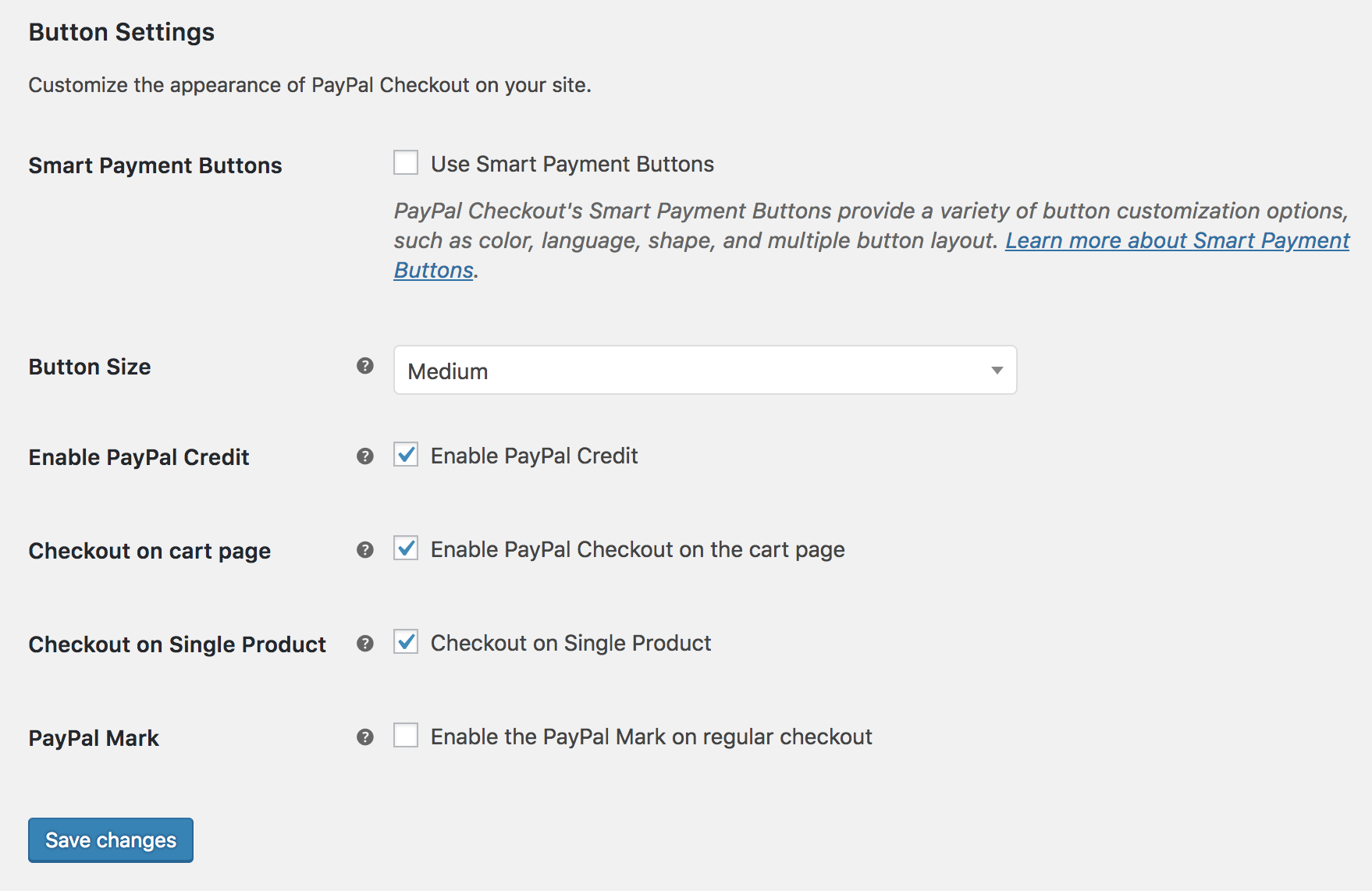Click help icon for Checkout on cart page
This screenshot has height=891, width=1372.
(364, 550)
